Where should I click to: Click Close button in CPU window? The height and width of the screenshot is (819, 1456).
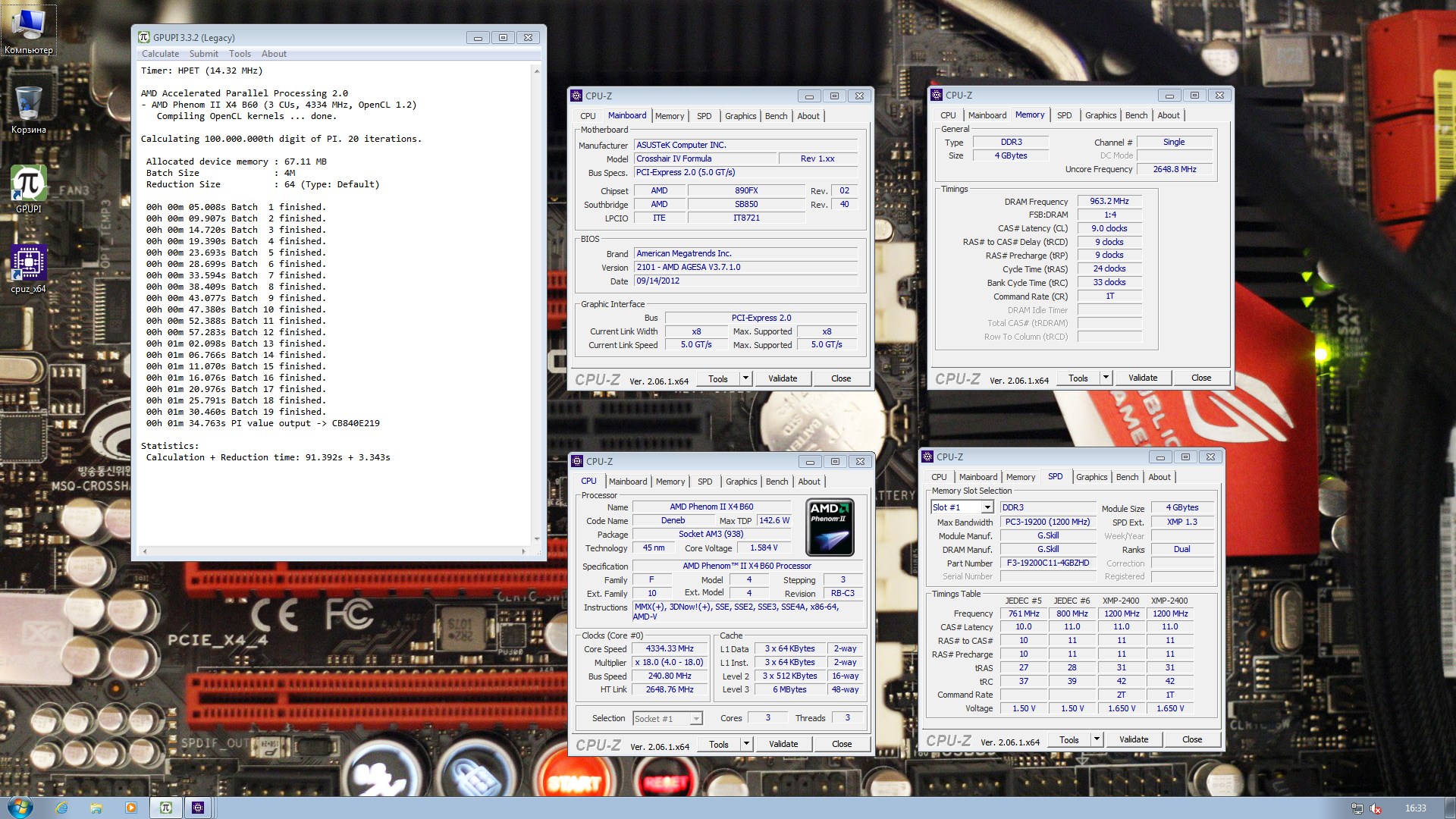coord(842,744)
